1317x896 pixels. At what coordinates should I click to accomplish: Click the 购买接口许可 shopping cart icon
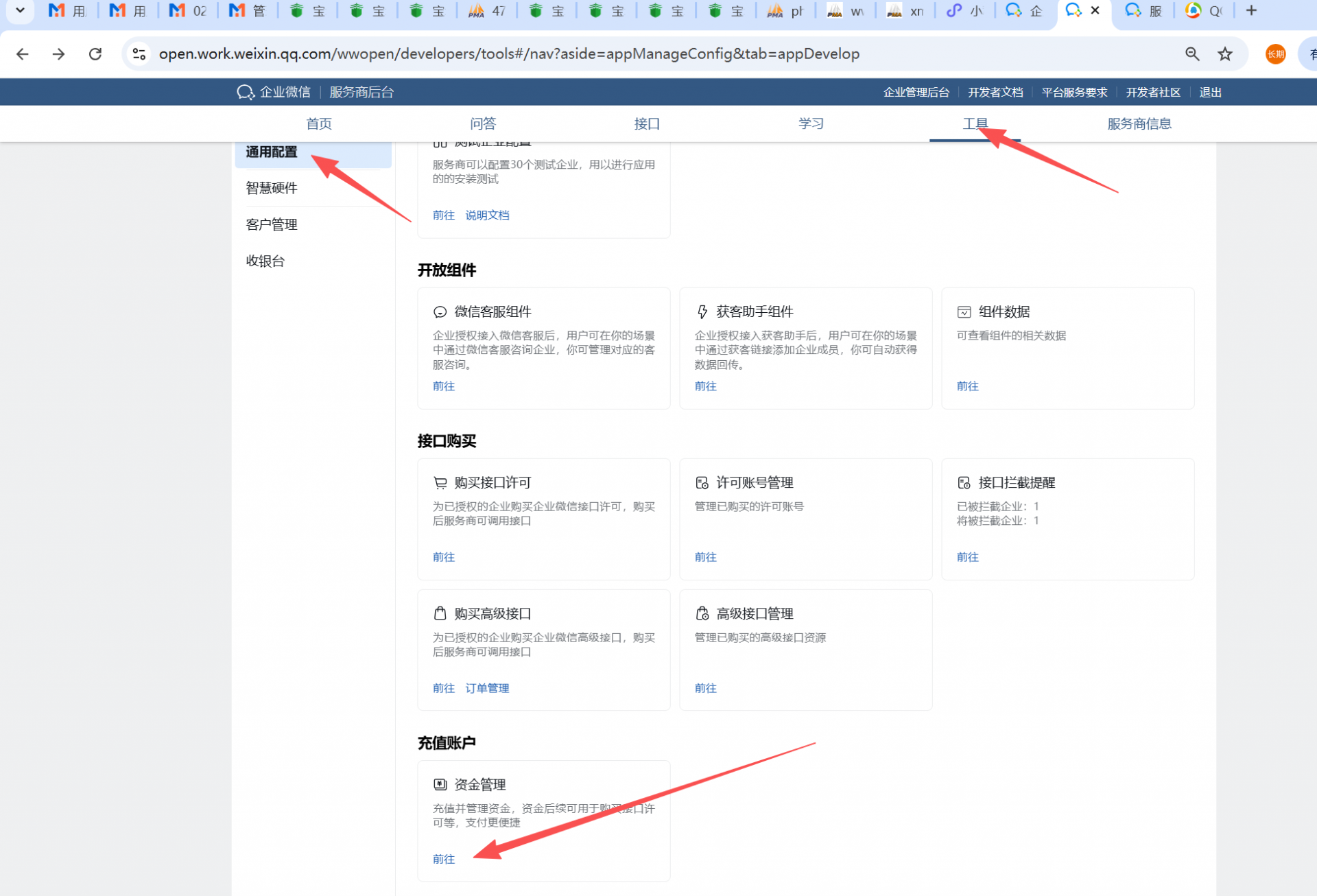[x=440, y=483]
